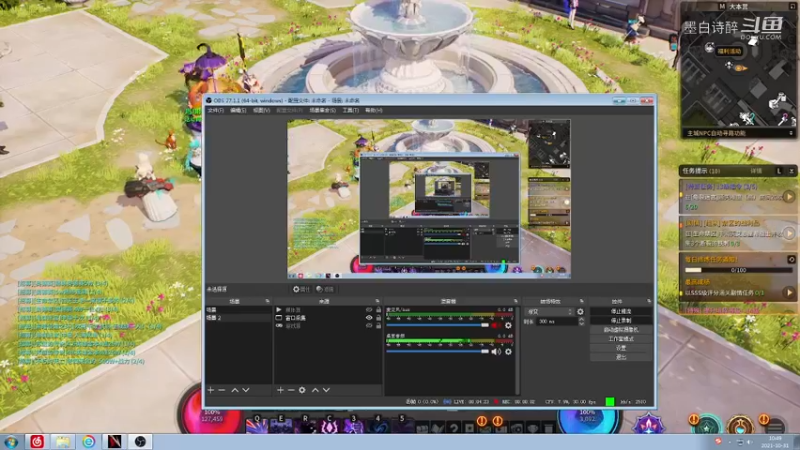800x450 pixels.
Task: Click the Stop Streaming button
Action: point(621,311)
